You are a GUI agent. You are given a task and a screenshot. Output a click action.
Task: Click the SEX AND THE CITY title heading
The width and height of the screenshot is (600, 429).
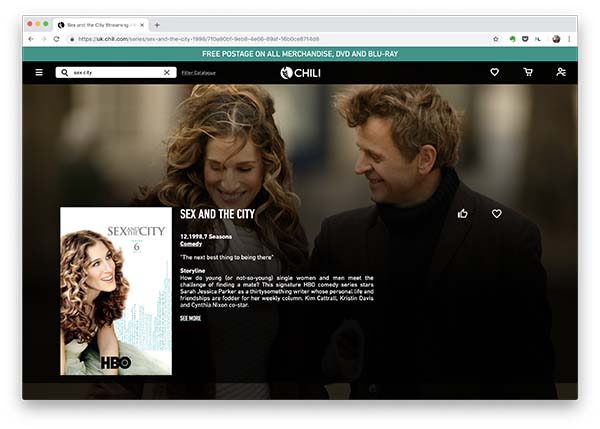click(217, 214)
